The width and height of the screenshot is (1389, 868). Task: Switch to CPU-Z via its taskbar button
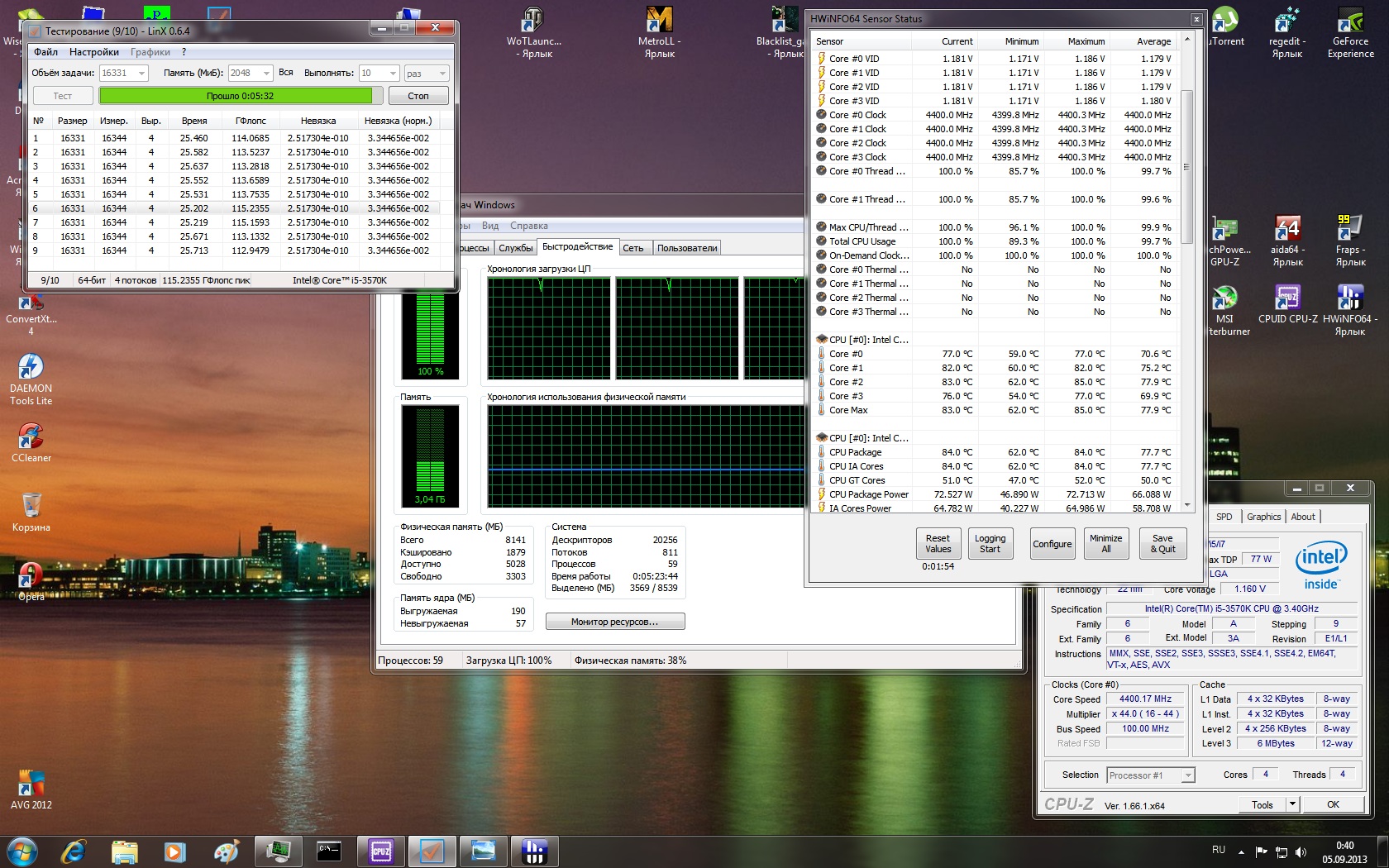pyautogui.click(x=380, y=851)
